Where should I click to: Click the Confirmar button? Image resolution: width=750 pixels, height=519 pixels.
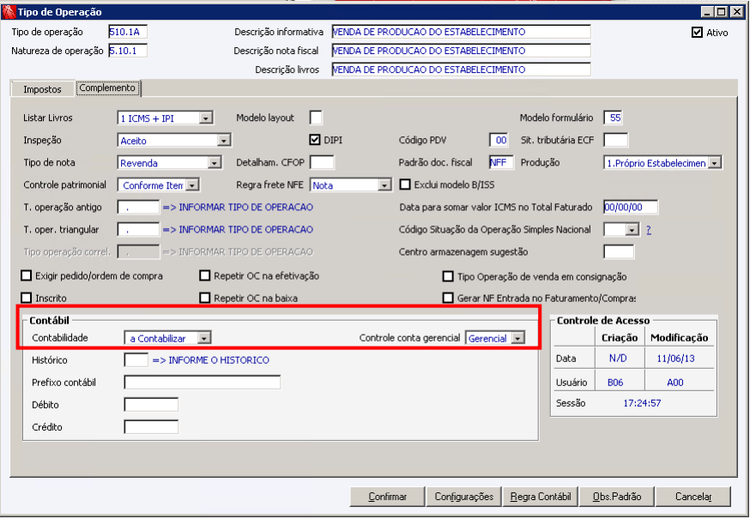[x=387, y=497]
